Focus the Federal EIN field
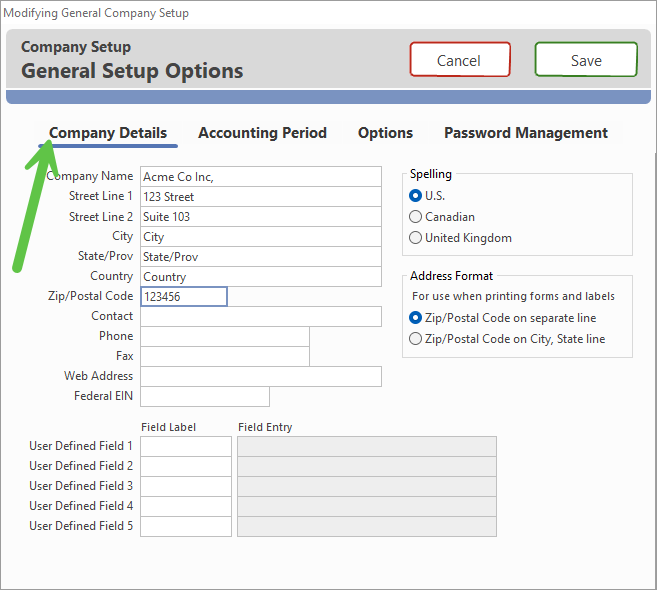The width and height of the screenshot is (657, 590). tap(205, 396)
